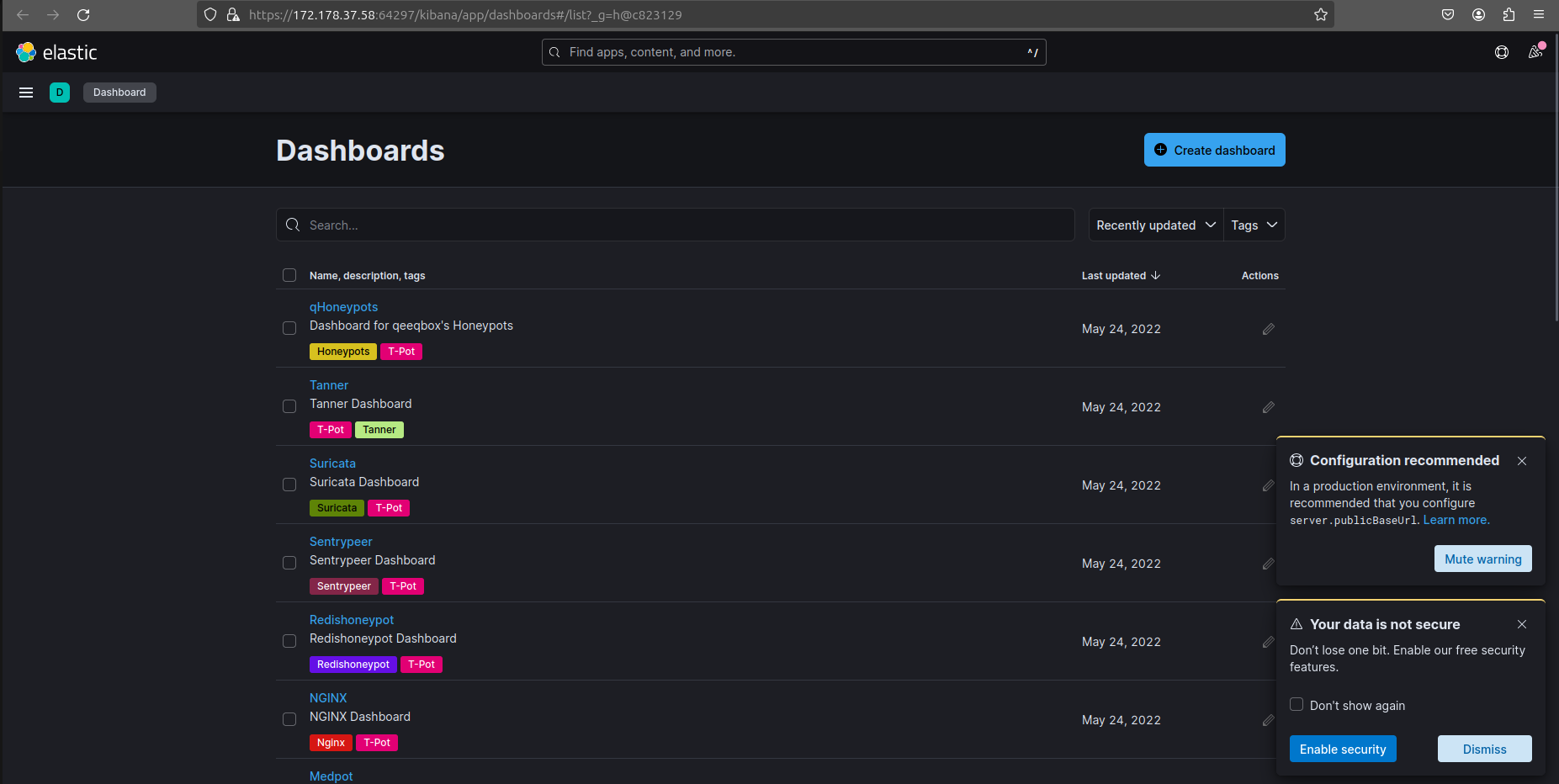Click the Enable security button

pyautogui.click(x=1343, y=749)
